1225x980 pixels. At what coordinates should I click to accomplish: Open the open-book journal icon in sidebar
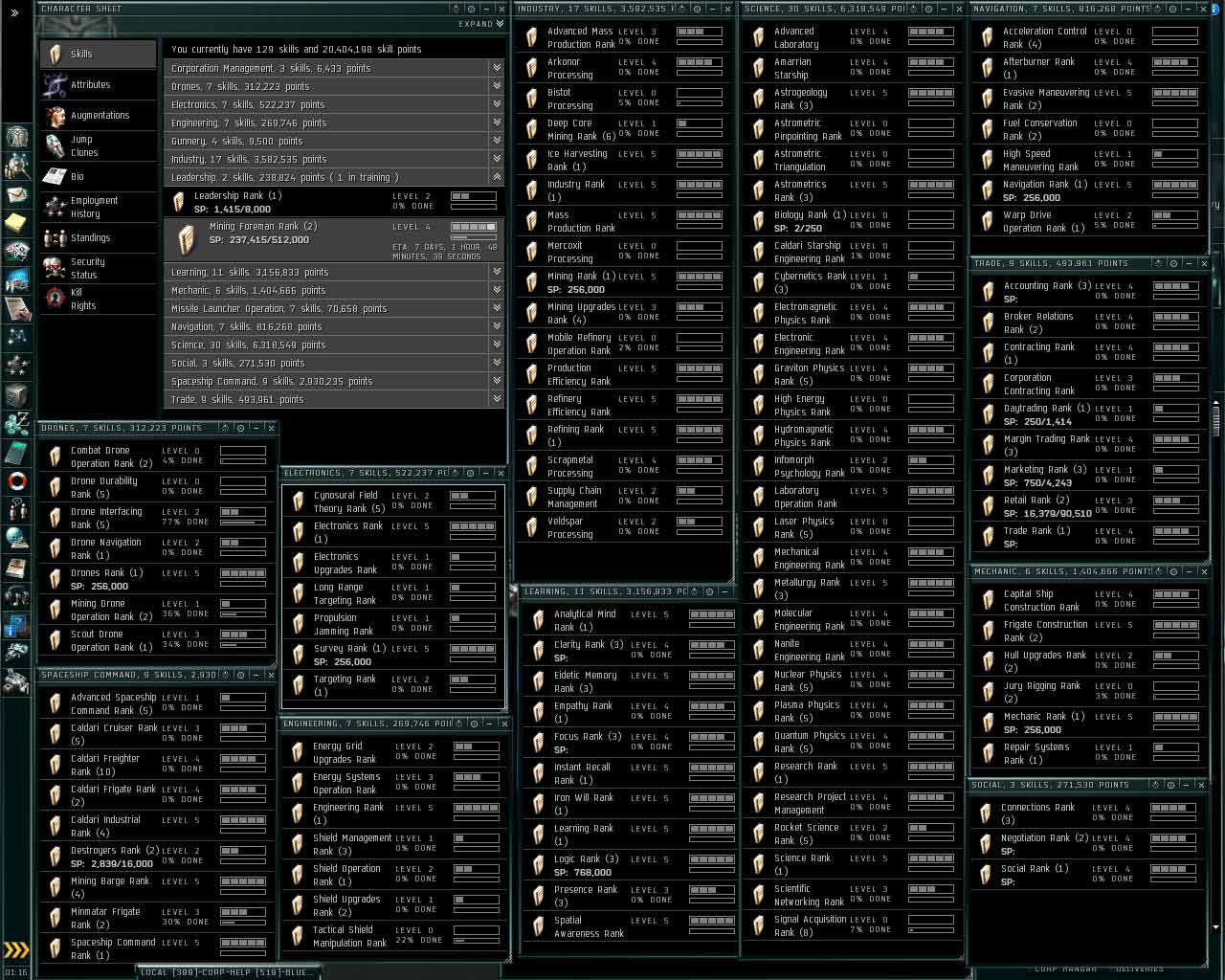tap(16, 567)
